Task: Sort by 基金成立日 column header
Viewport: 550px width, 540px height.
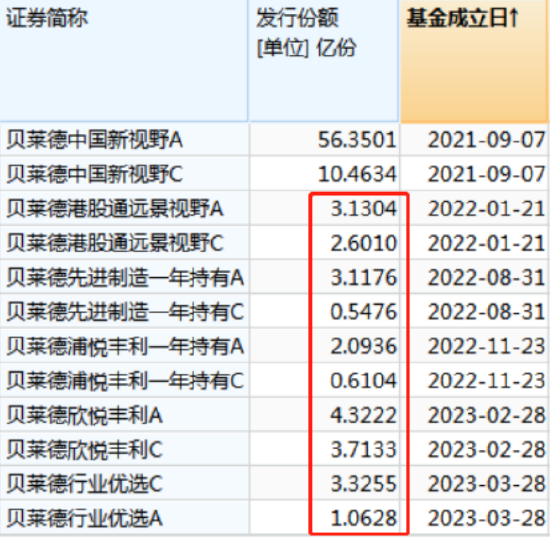Action: click(475, 61)
